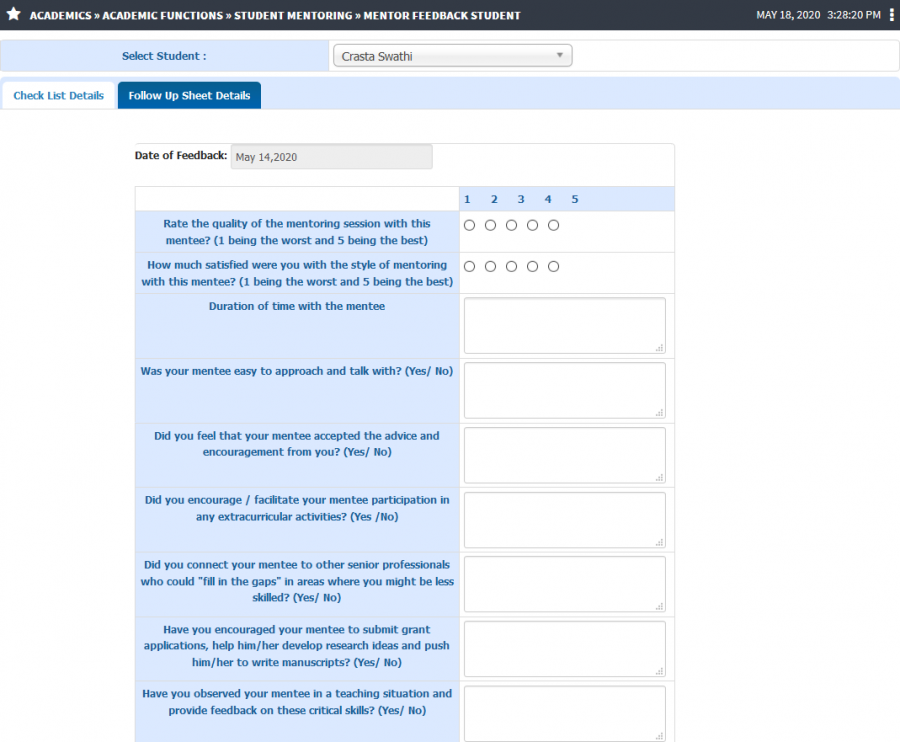Select 3 for satisfaction with mentoring style
This screenshot has width=900, height=742.
pyautogui.click(x=511, y=267)
